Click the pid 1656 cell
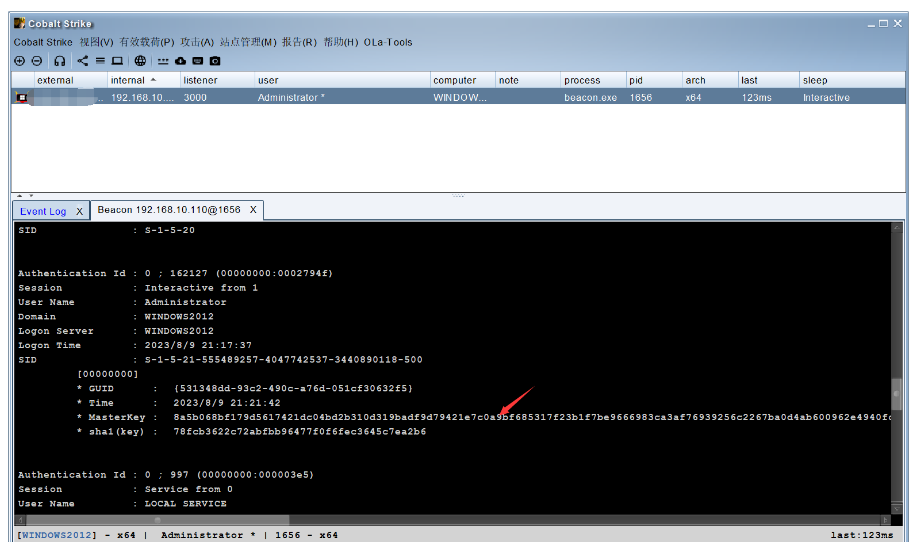The image size is (910, 542). (x=641, y=97)
